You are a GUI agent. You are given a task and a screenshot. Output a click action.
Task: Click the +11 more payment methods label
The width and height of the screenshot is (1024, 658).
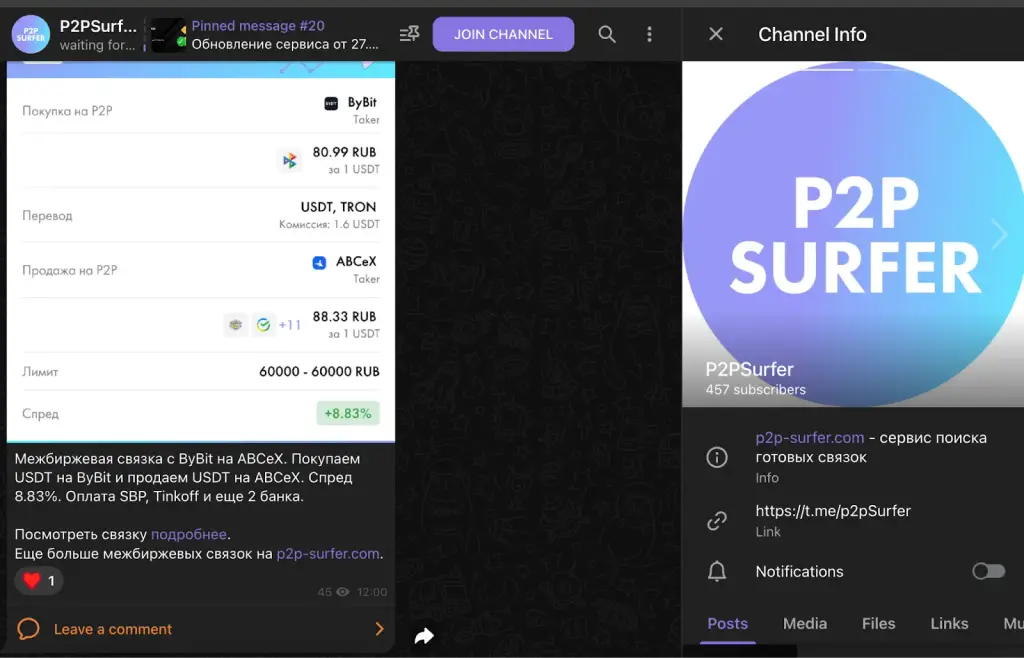[289, 324]
